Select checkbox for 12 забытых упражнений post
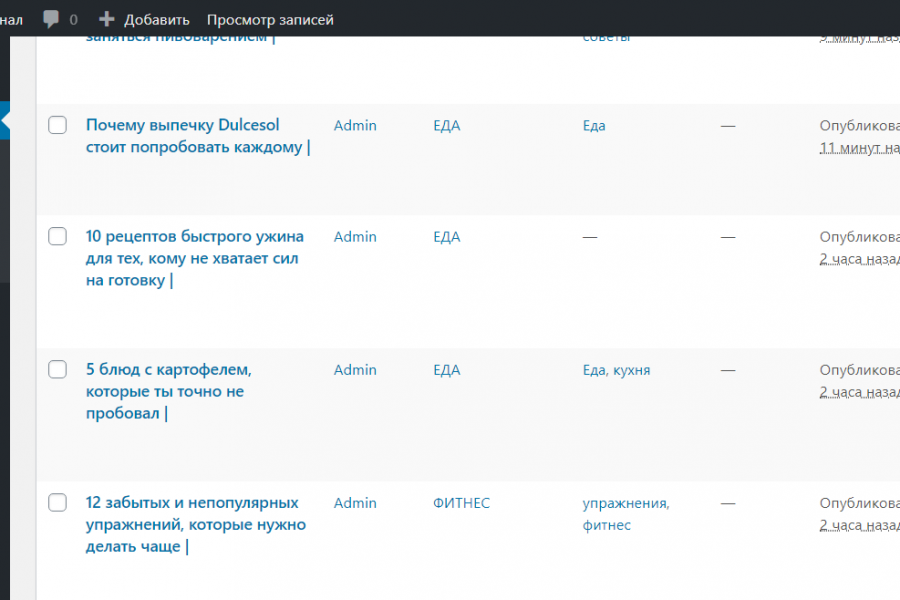 click(58, 502)
